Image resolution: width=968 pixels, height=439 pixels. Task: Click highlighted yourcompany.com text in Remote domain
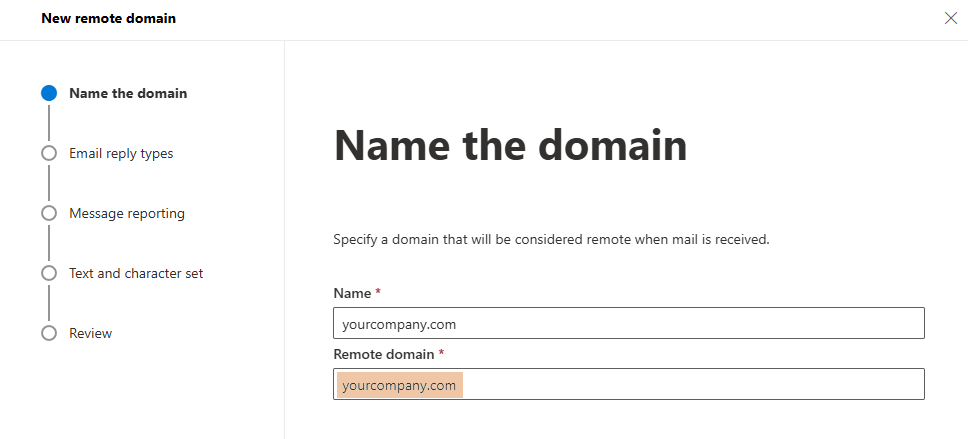tap(399, 385)
